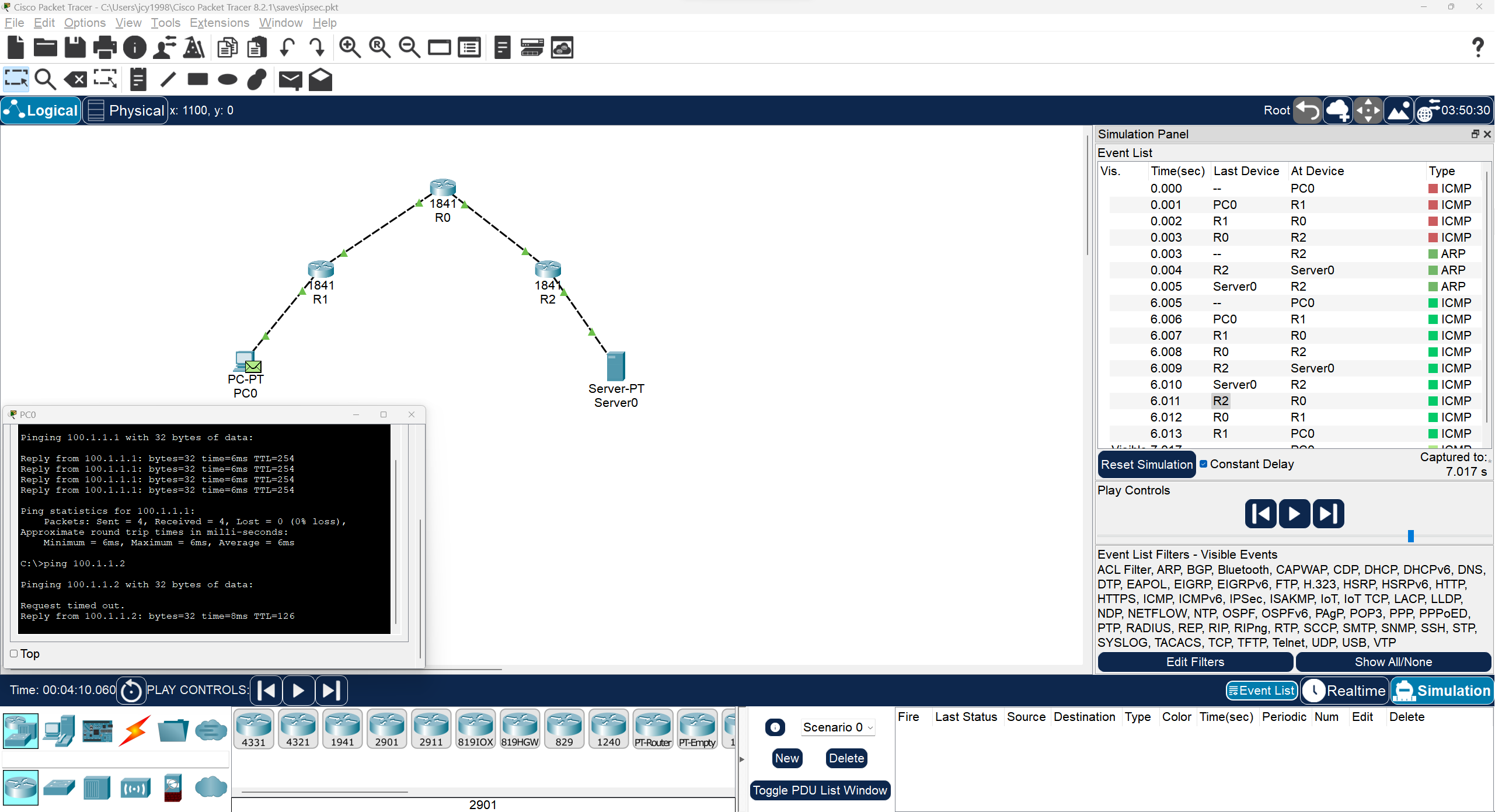
Task: Reset zoom with magnifier R icon
Action: click(x=379, y=47)
